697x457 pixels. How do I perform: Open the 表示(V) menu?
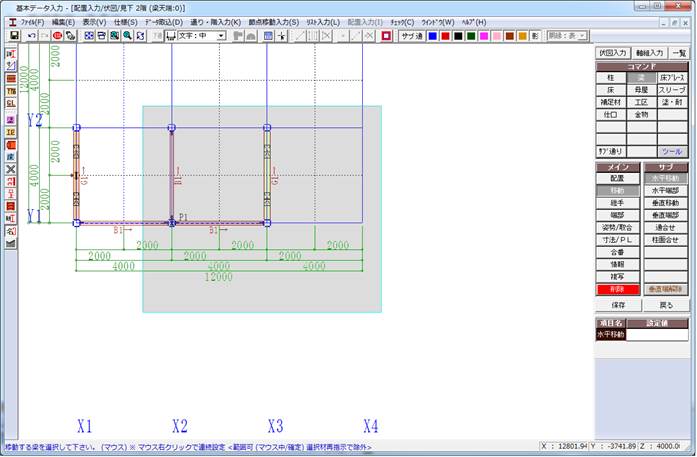pyautogui.click(x=94, y=22)
